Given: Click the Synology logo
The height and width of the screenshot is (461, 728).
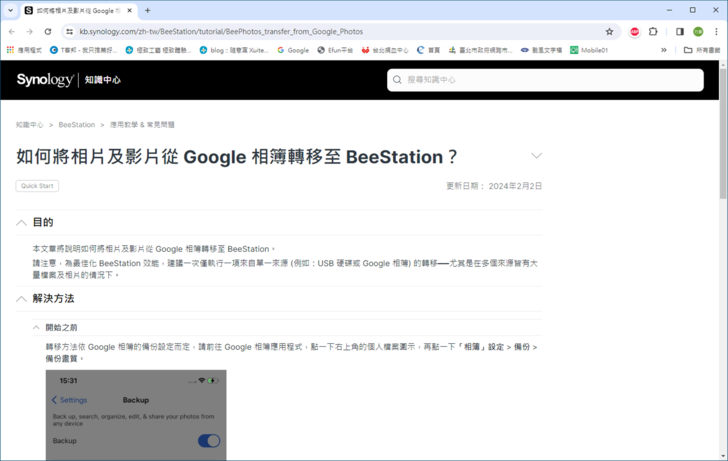Looking at the screenshot, I should click(45, 80).
